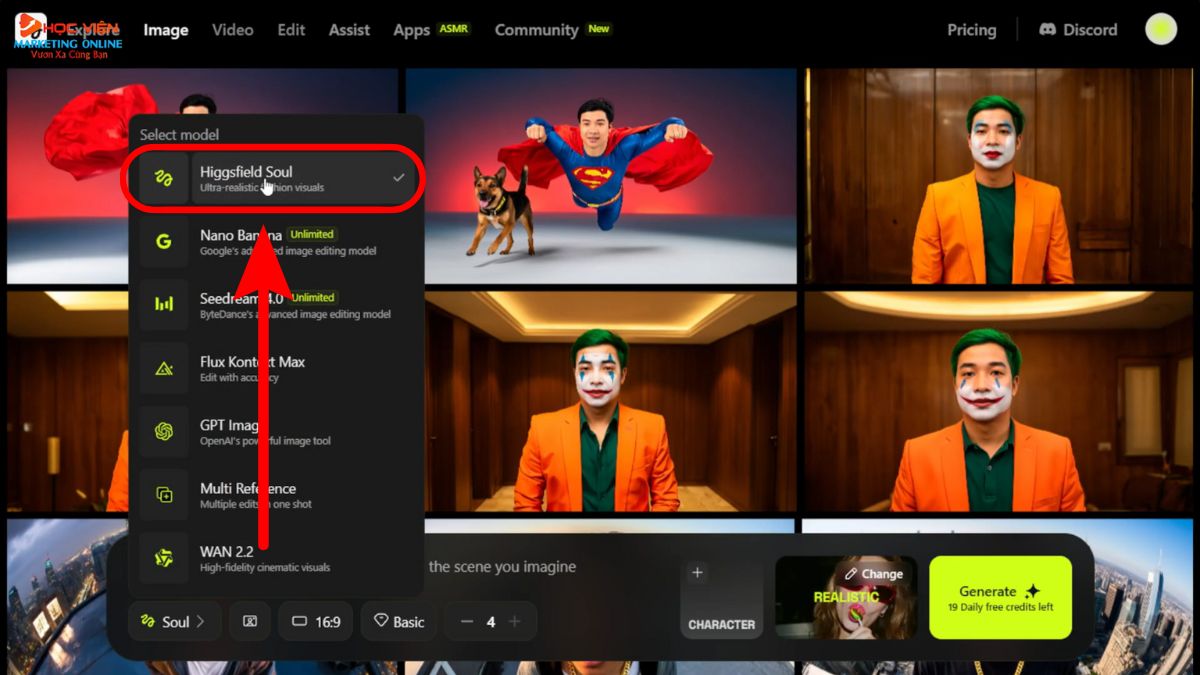Image resolution: width=1200 pixels, height=675 pixels.
Task: Click the profile avatar in top right
Action: (x=1160, y=28)
